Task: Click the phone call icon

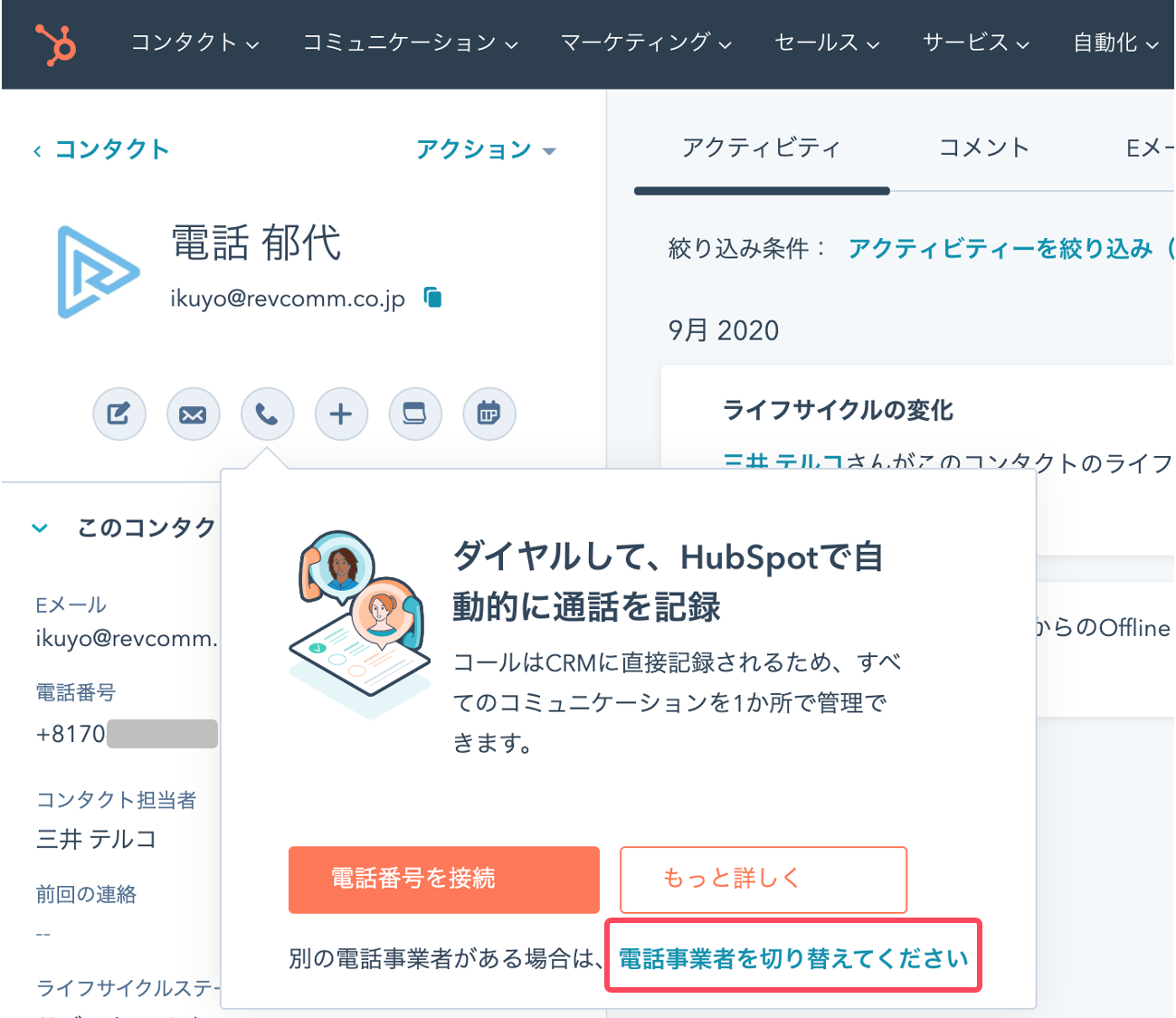Action: pos(268,414)
